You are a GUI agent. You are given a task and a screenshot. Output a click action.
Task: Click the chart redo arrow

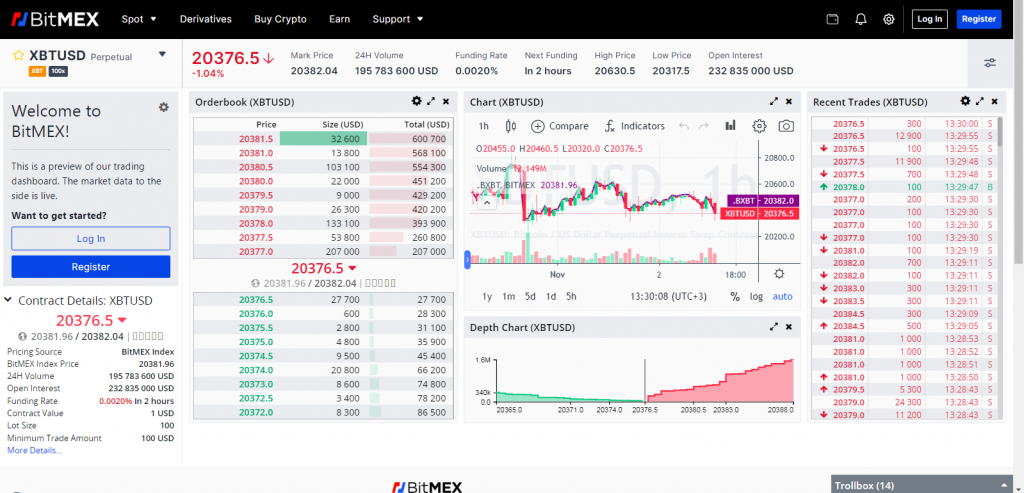click(703, 126)
